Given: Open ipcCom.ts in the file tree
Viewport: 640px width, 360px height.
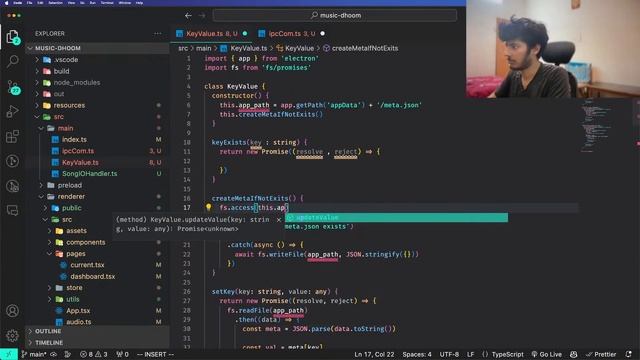Looking at the screenshot, I should [x=98, y=151].
